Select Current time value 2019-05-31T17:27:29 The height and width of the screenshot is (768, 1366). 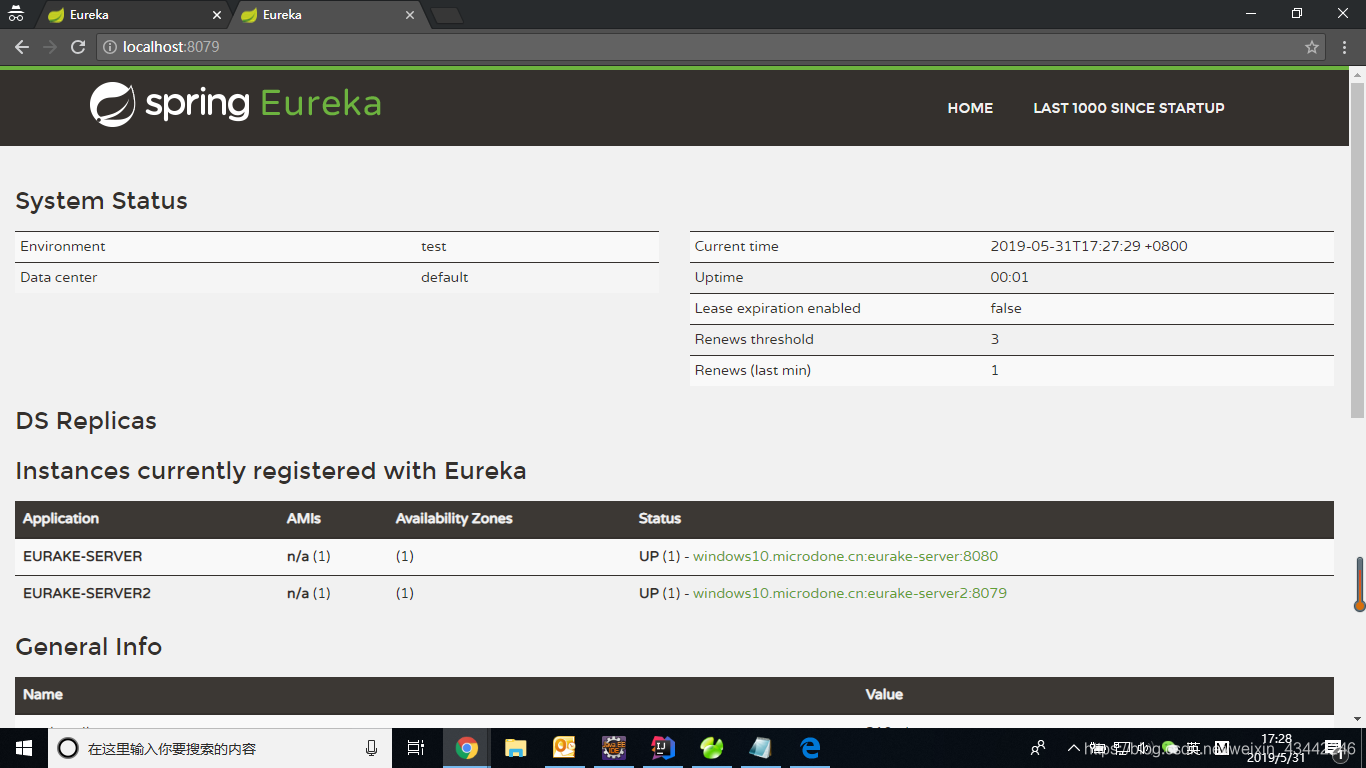coord(1089,246)
